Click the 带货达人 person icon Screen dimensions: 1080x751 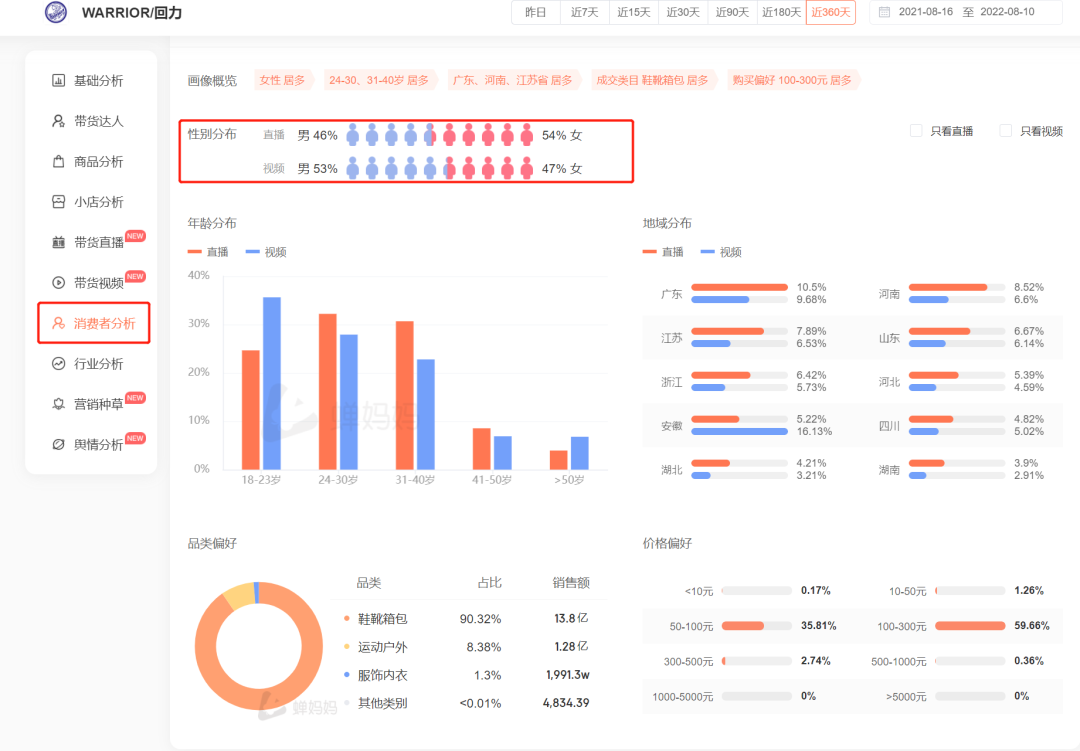pos(58,121)
